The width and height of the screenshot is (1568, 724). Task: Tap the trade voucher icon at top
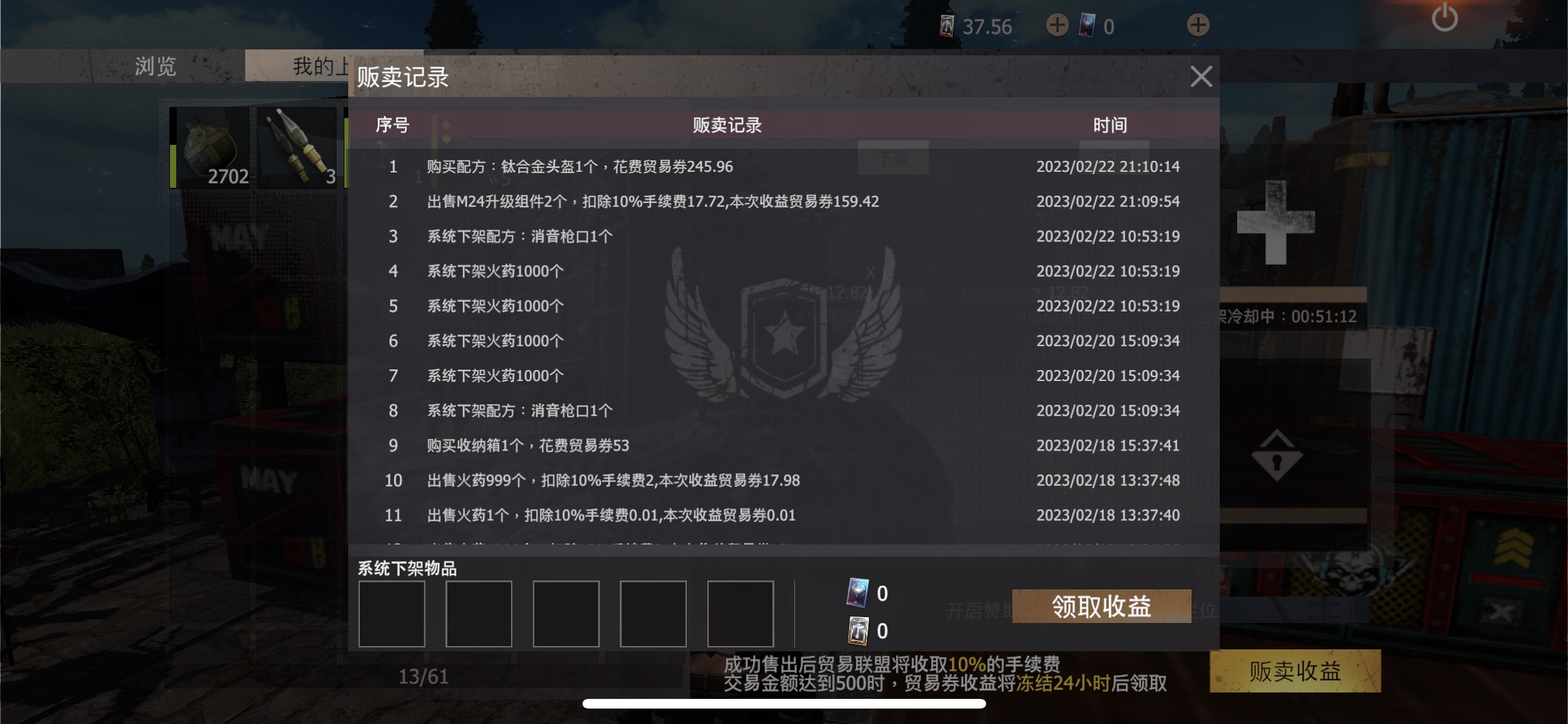click(947, 26)
